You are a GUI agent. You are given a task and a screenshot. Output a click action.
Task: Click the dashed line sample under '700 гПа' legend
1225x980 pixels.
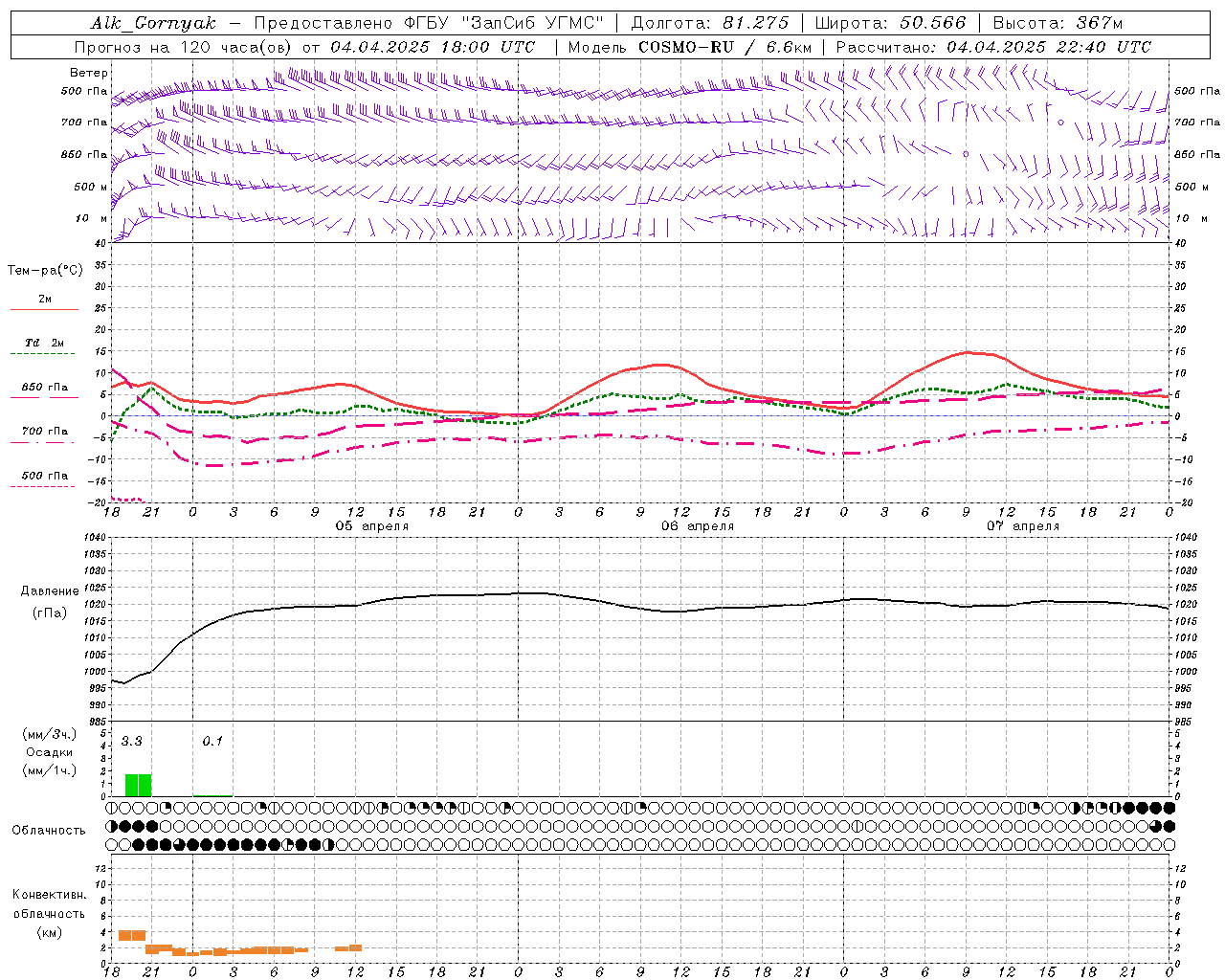coord(42,442)
